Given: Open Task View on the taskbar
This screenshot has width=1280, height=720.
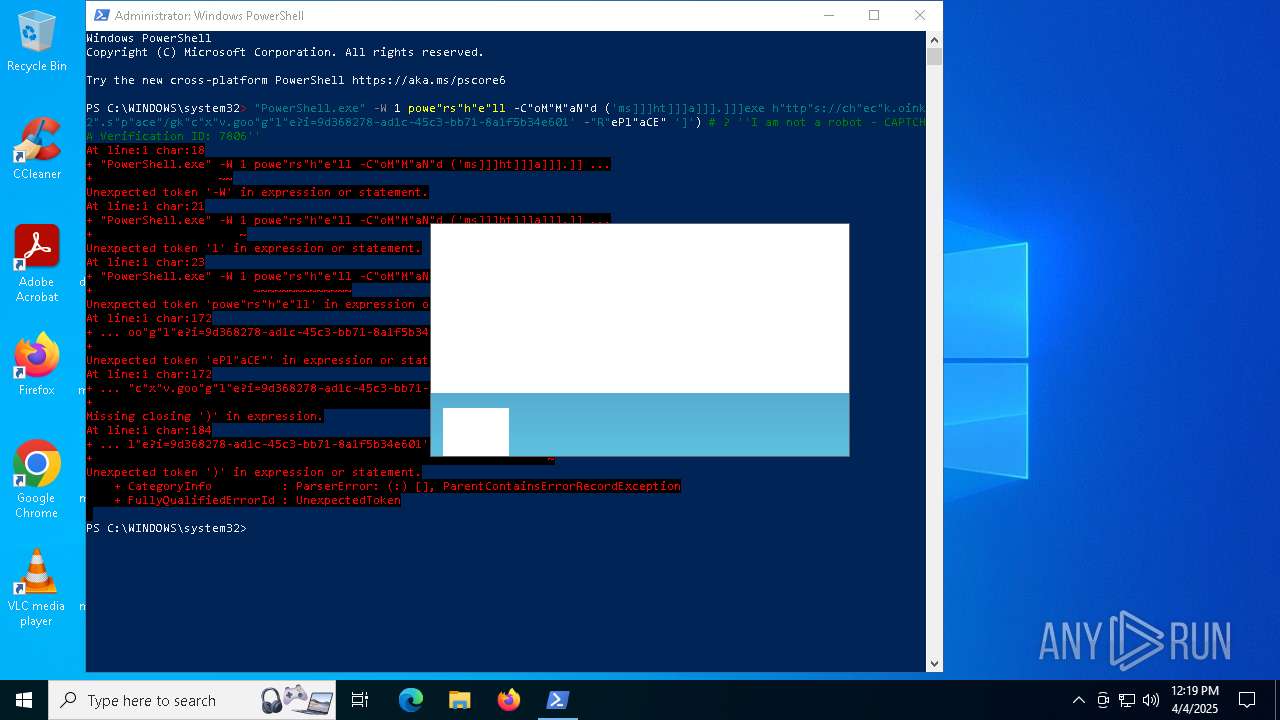Looking at the screenshot, I should tap(360, 700).
